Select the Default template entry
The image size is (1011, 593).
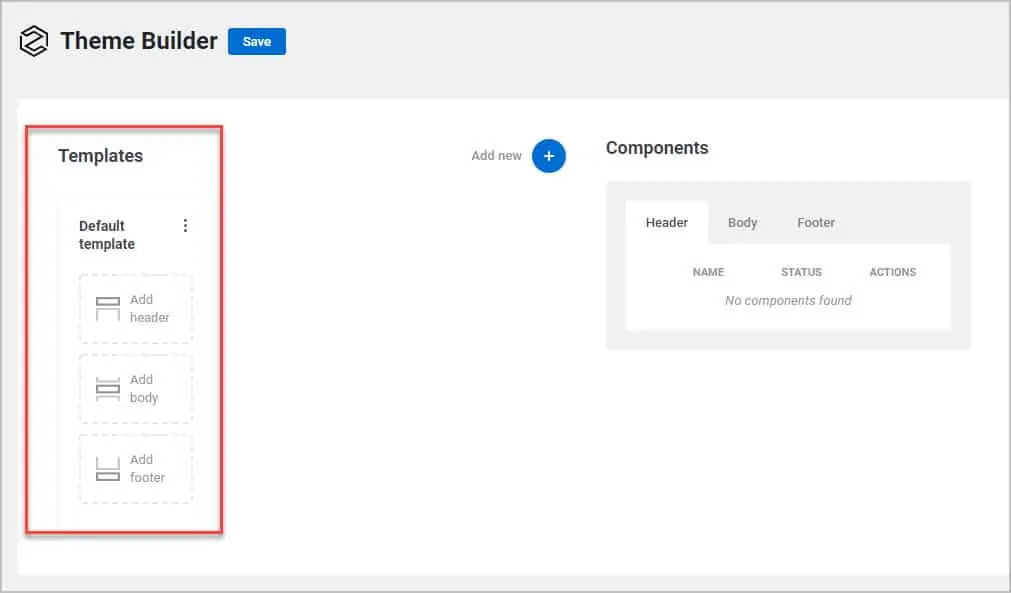[106, 234]
